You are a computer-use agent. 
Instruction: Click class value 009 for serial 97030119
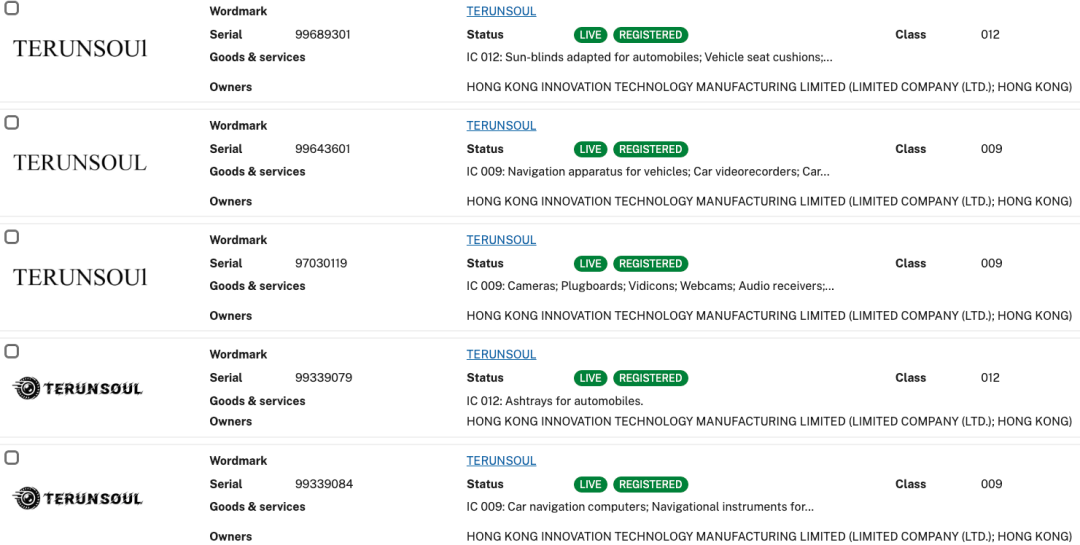(x=991, y=263)
